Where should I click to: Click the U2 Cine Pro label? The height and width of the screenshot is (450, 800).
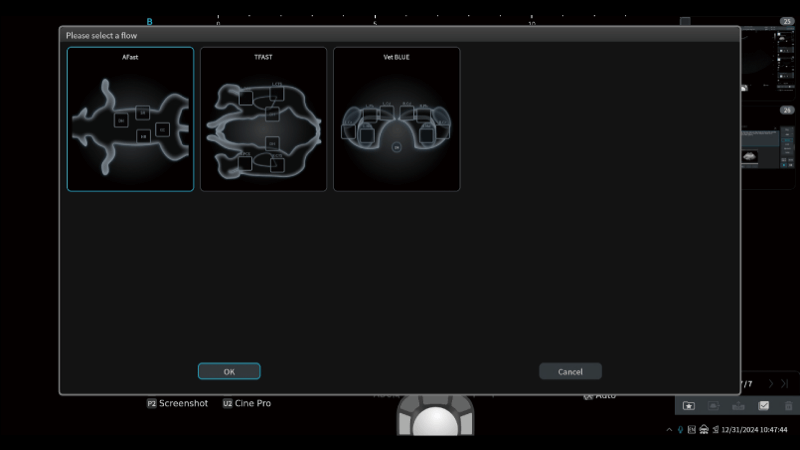pyautogui.click(x=247, y=403)
